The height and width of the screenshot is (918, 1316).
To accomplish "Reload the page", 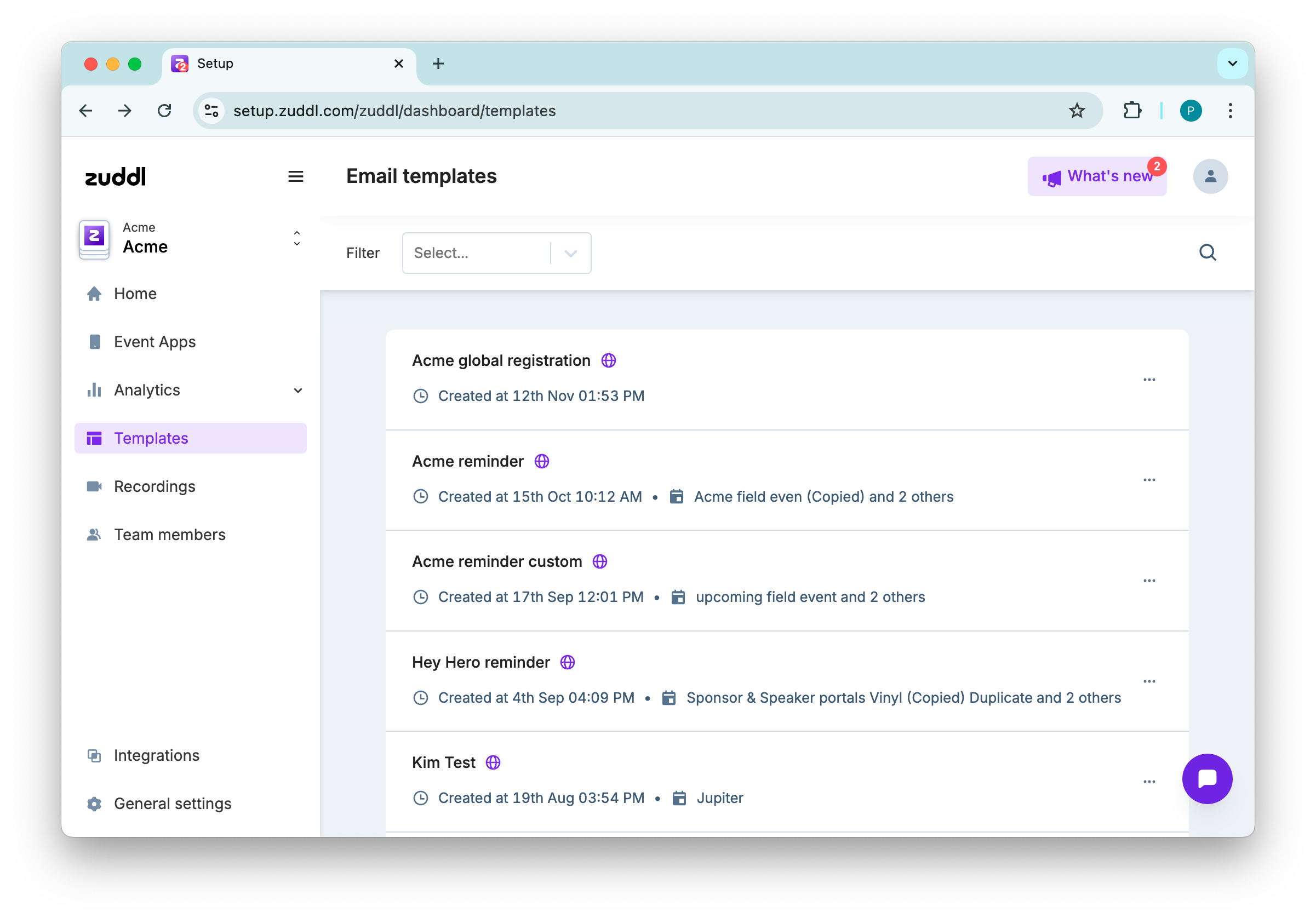I will [164, 111].
